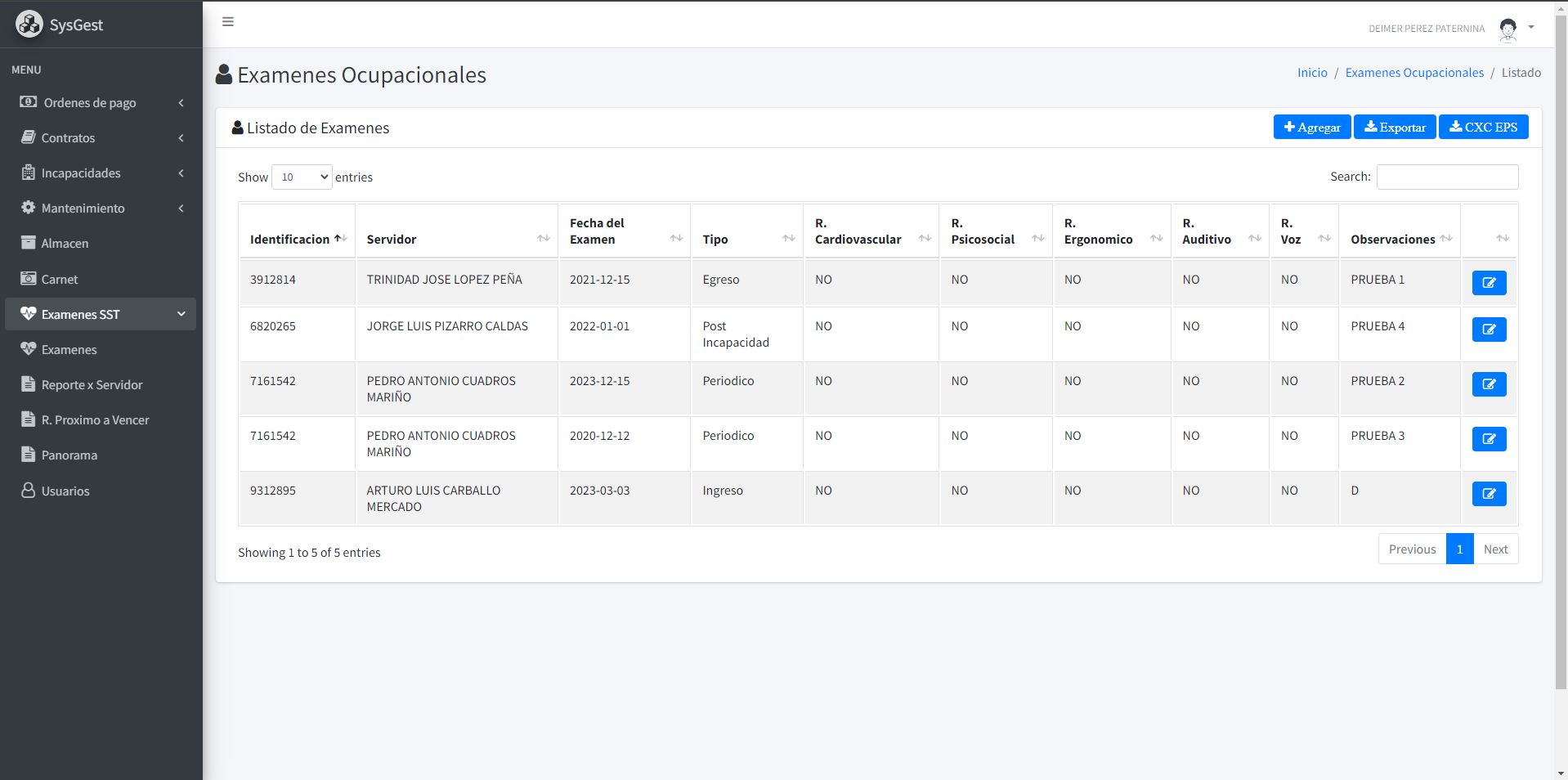Open the entries-per-page dropdown
Screen dimensions: 1568x780
pyautogui.click(x=302, y=177)
